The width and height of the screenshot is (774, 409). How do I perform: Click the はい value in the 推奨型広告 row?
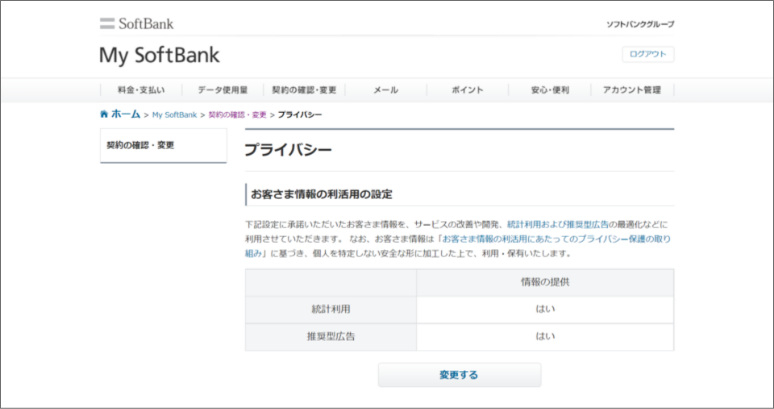[x=545, y=336]
